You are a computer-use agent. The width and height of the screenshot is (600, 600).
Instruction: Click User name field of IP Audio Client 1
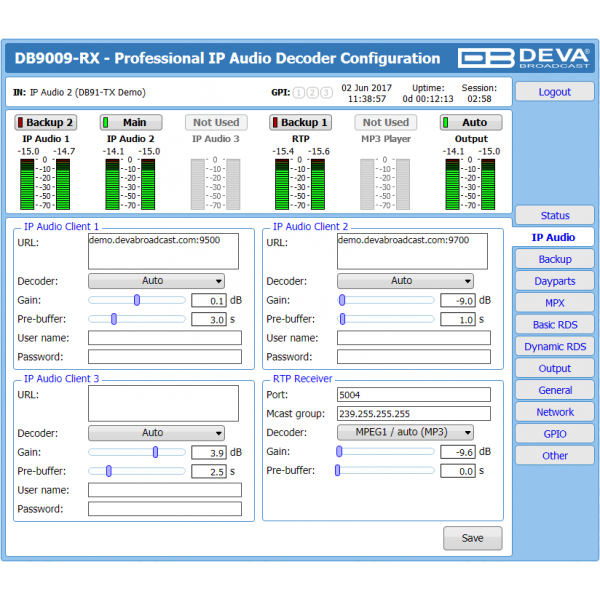[165, 338]
